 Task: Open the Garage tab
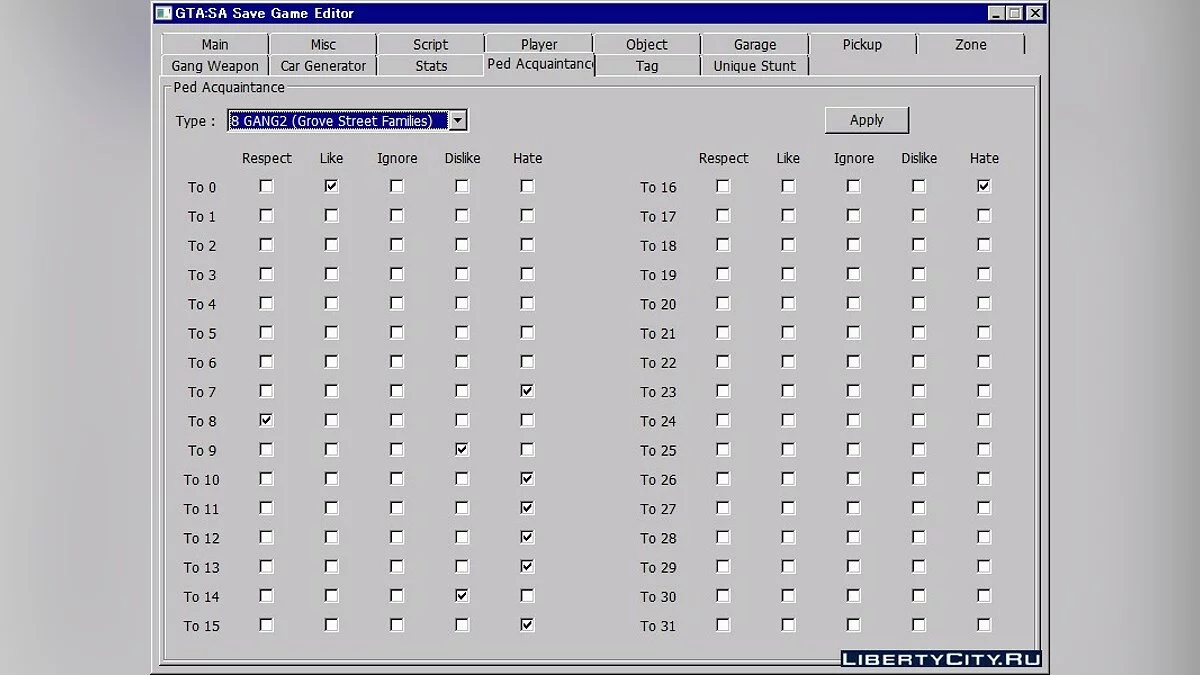754,44
